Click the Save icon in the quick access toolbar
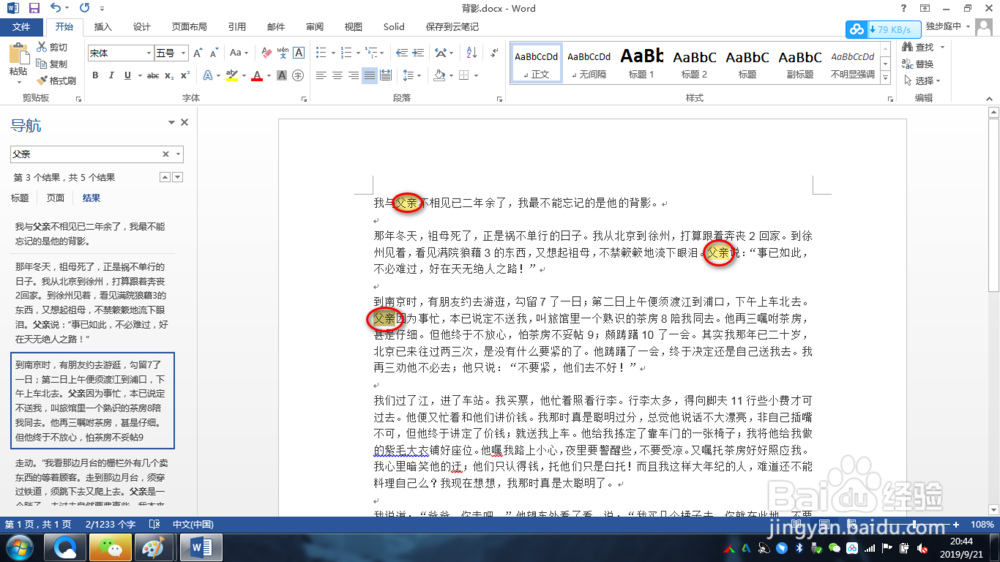This screenshot has height=562, width=1000. pos(34,8)
